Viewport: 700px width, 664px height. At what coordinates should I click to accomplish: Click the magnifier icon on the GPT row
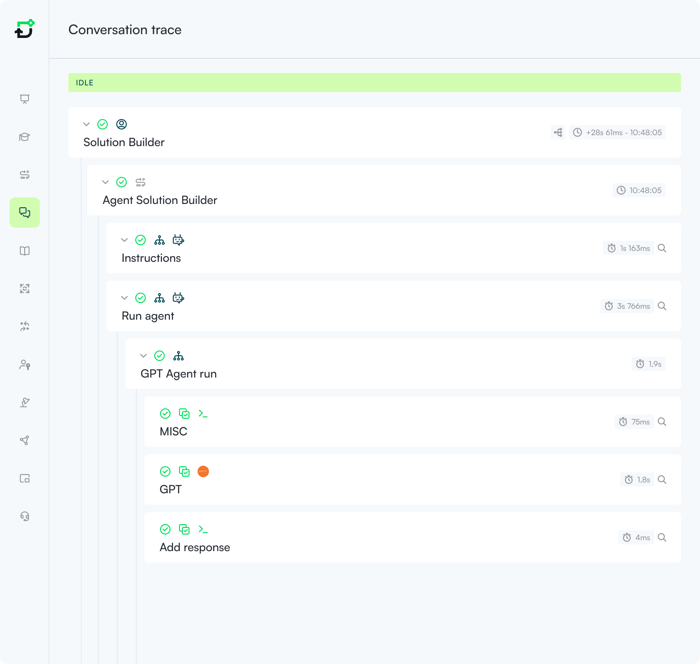[662, 480]
